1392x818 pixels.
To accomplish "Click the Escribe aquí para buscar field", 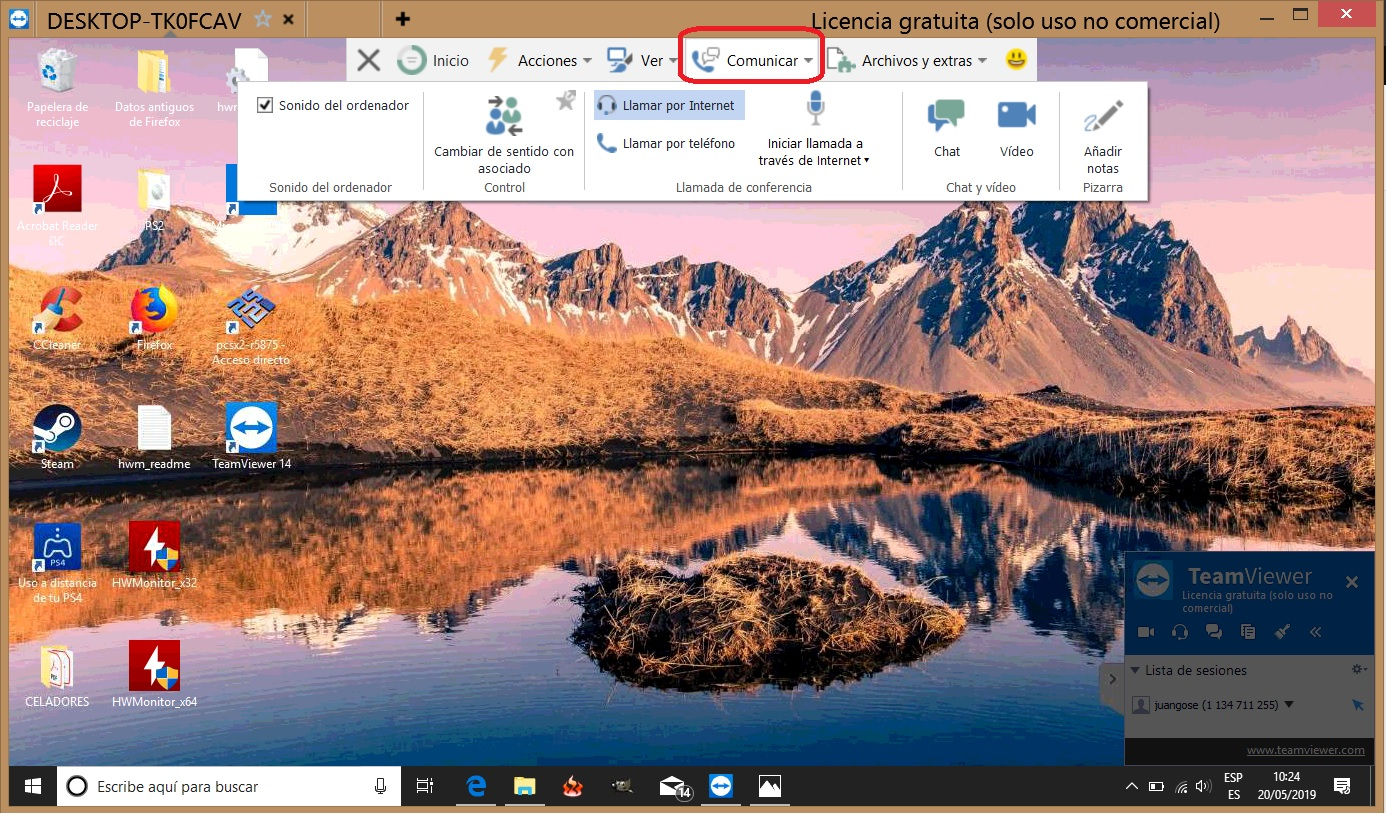I will click(229, 787).
